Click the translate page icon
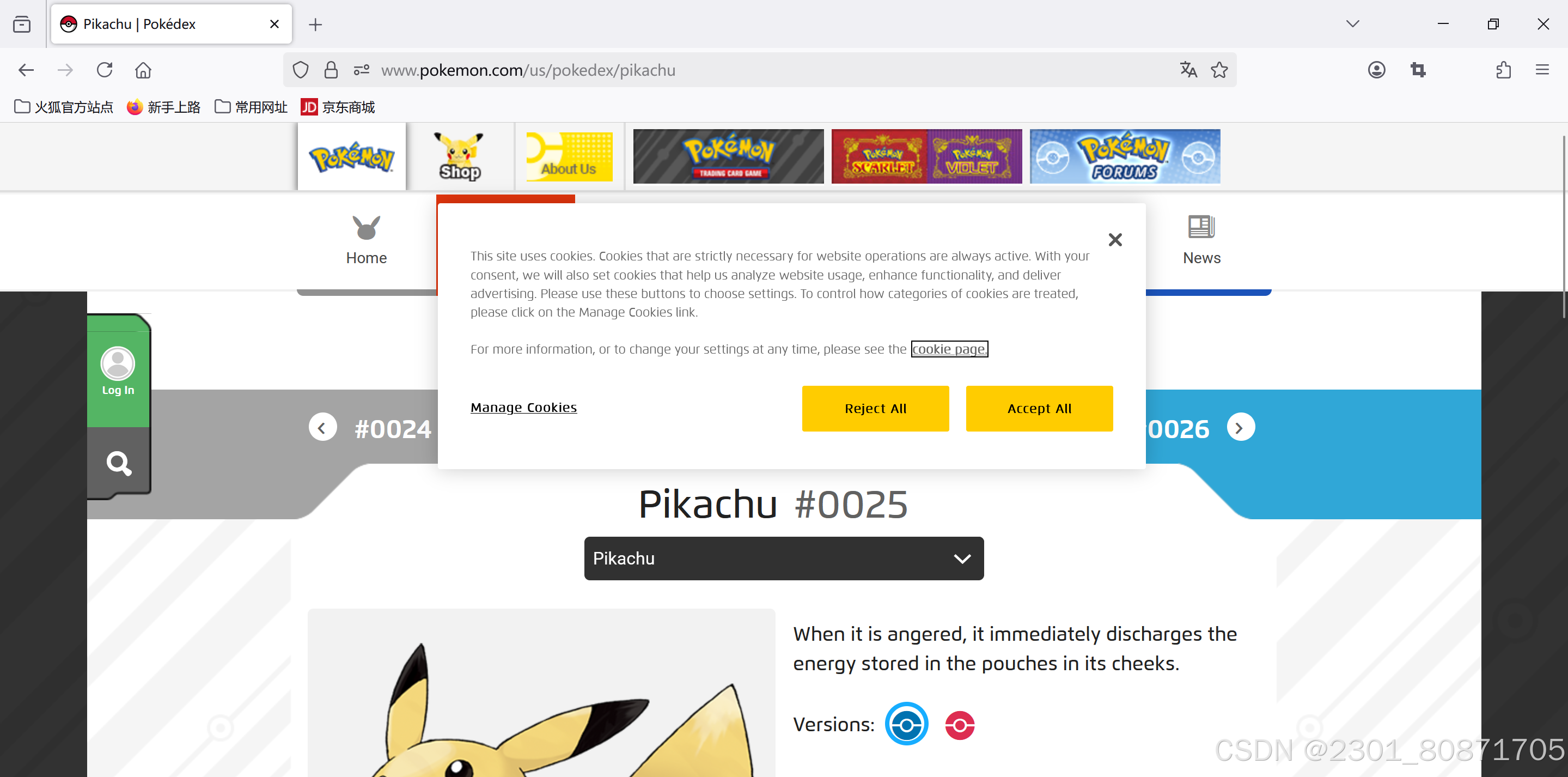Screen dimensions: 1568x777 coord(1188,70)
